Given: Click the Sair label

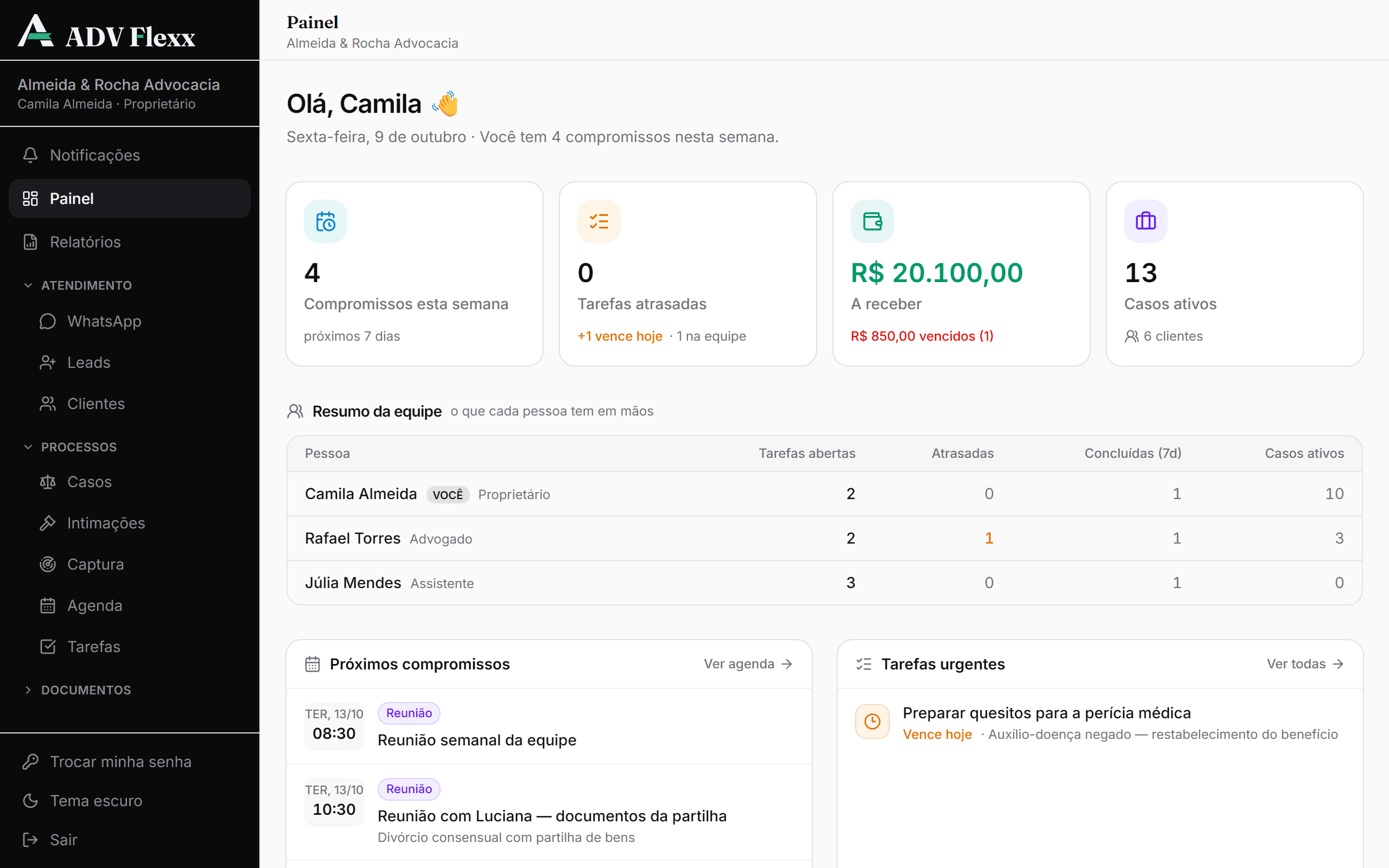Looking at the screenshot, I should pyautogui.click(x=63, y=840).
